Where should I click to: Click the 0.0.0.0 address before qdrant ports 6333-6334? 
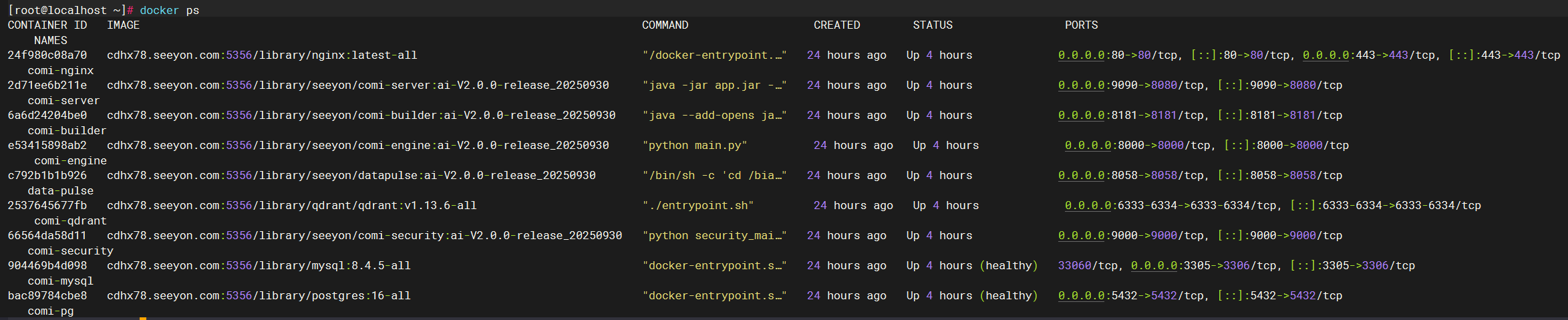pyautogui.click(x=1088, y=206)
